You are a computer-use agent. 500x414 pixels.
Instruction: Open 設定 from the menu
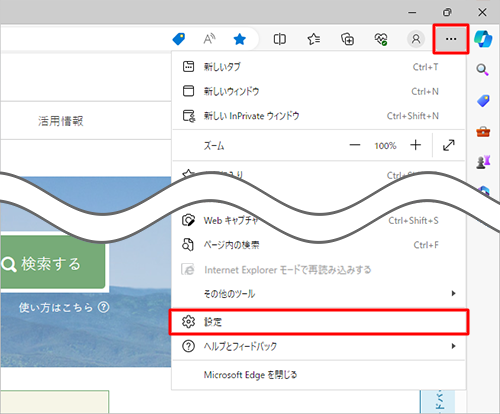318,322
